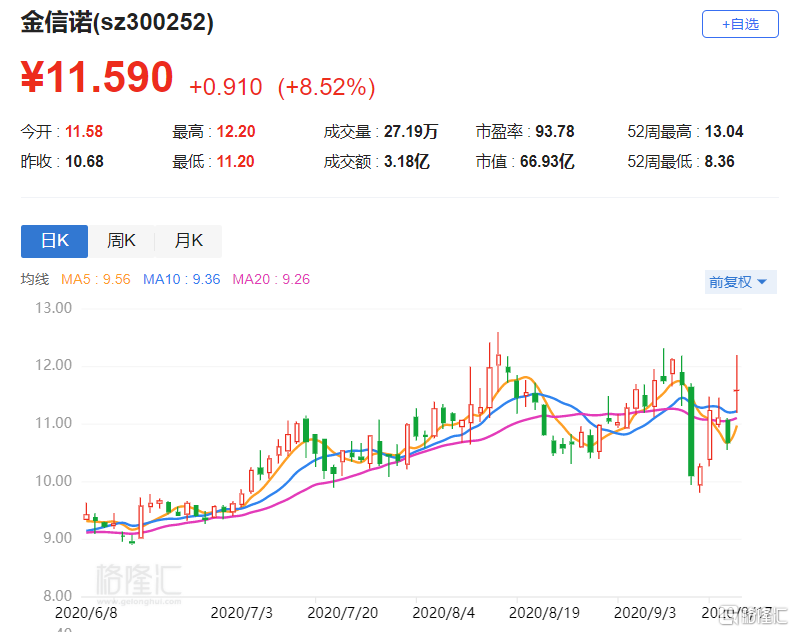The image size is (794, 632).
Task: Click the 2020/8/19 date axis label
Action: tap(544, 613)
